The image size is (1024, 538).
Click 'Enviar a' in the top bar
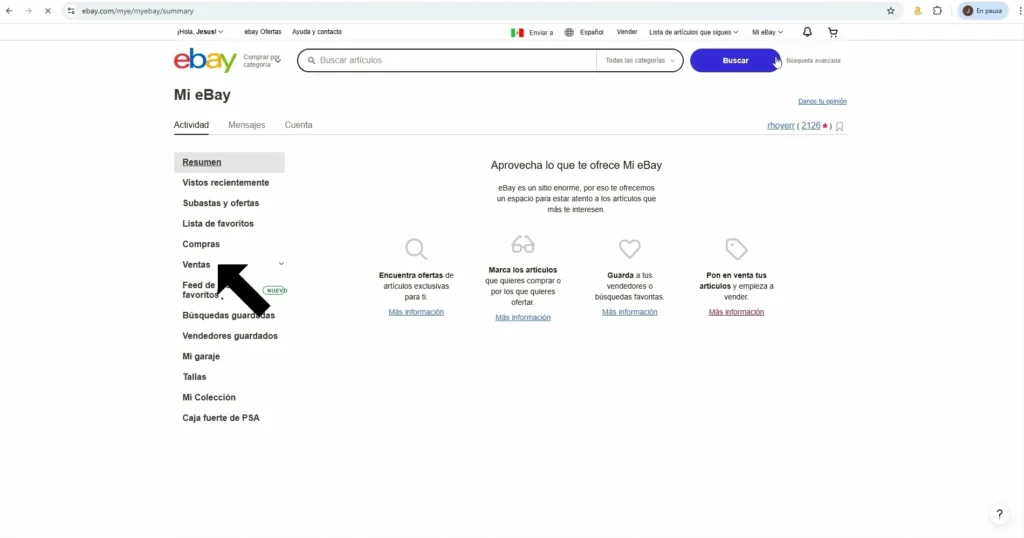coord(541,32)
